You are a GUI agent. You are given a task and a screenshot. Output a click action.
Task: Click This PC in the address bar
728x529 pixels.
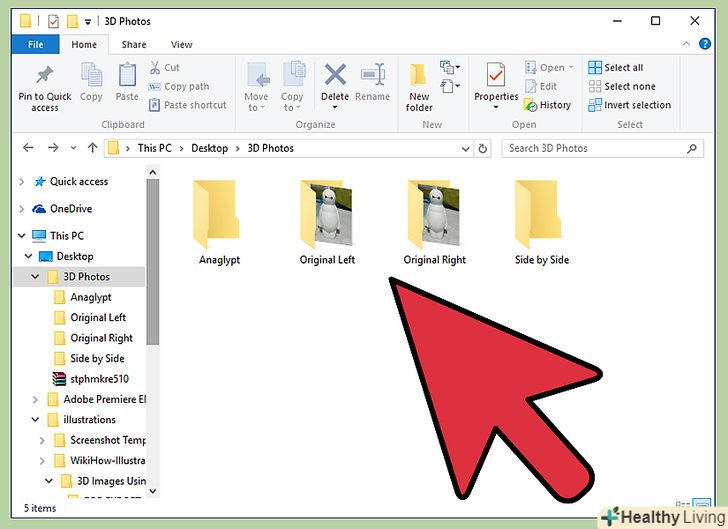coord(155,148)
